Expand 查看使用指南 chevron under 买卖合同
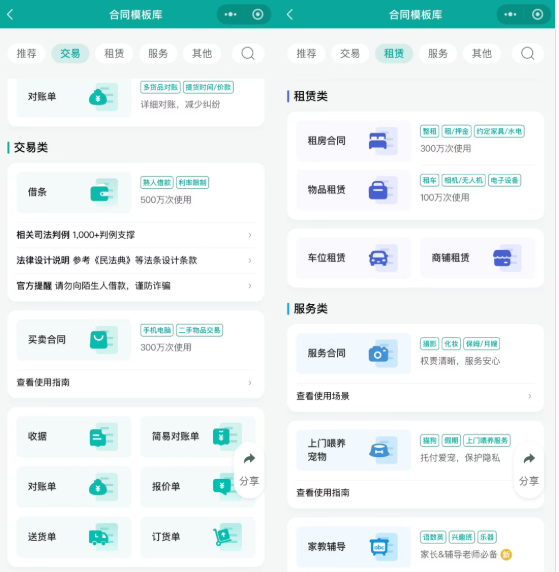Viewport: 559px width, 572px height. [x=250, y=383]
